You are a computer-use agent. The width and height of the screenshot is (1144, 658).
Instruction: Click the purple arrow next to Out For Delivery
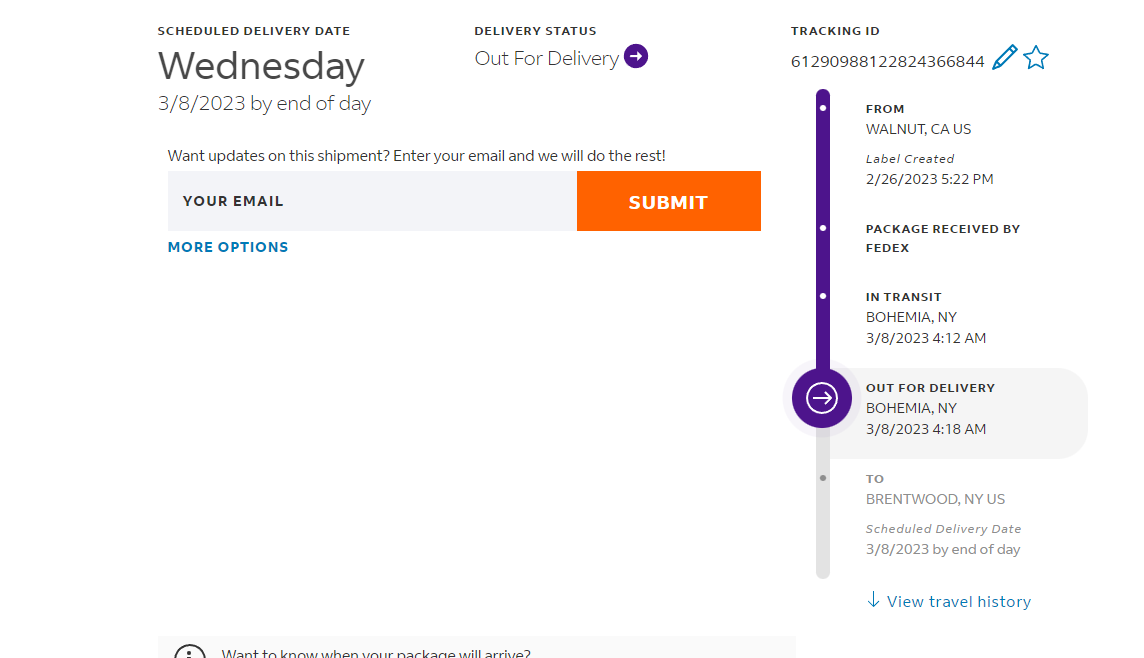tap(636, 57)
